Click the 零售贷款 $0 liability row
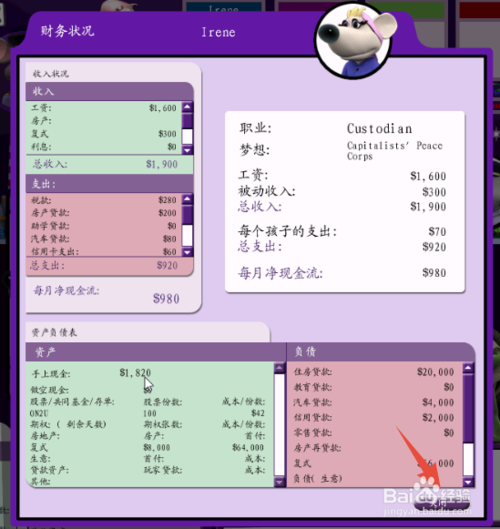Viewport: 500px width, 529px height. coord(374,433)
